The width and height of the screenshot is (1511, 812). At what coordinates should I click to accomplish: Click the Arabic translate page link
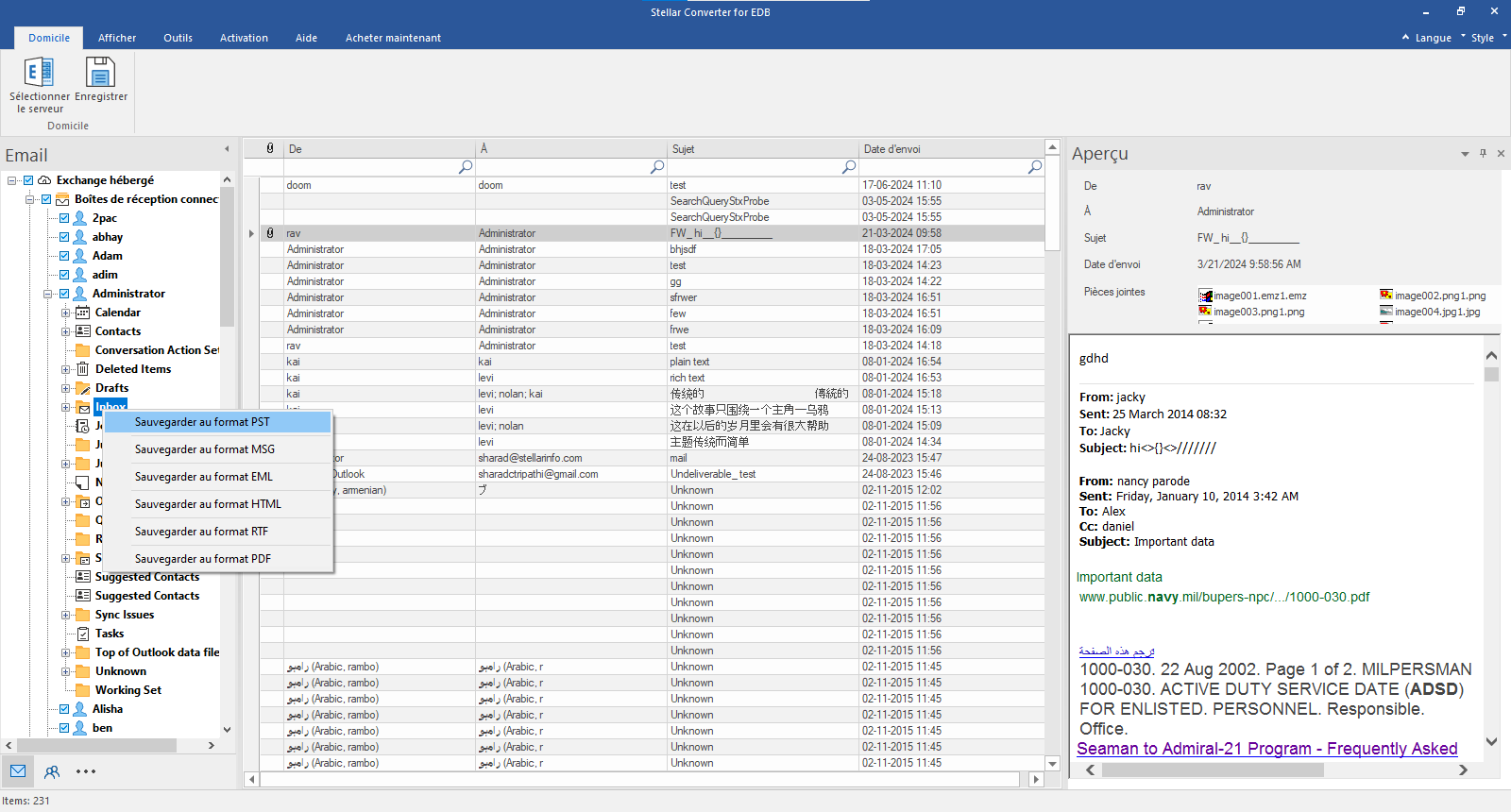pos(1116,651)
